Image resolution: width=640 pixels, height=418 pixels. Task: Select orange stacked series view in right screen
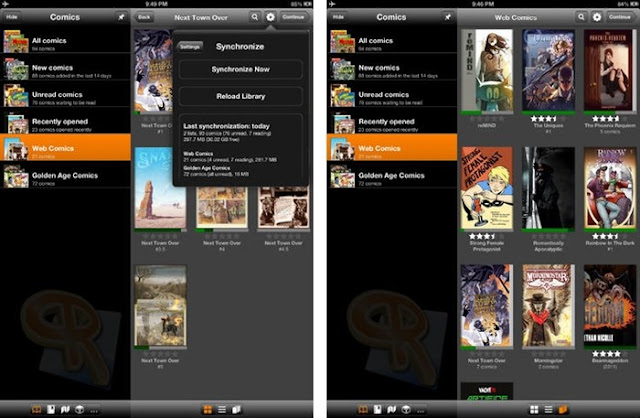click(563, 409)
